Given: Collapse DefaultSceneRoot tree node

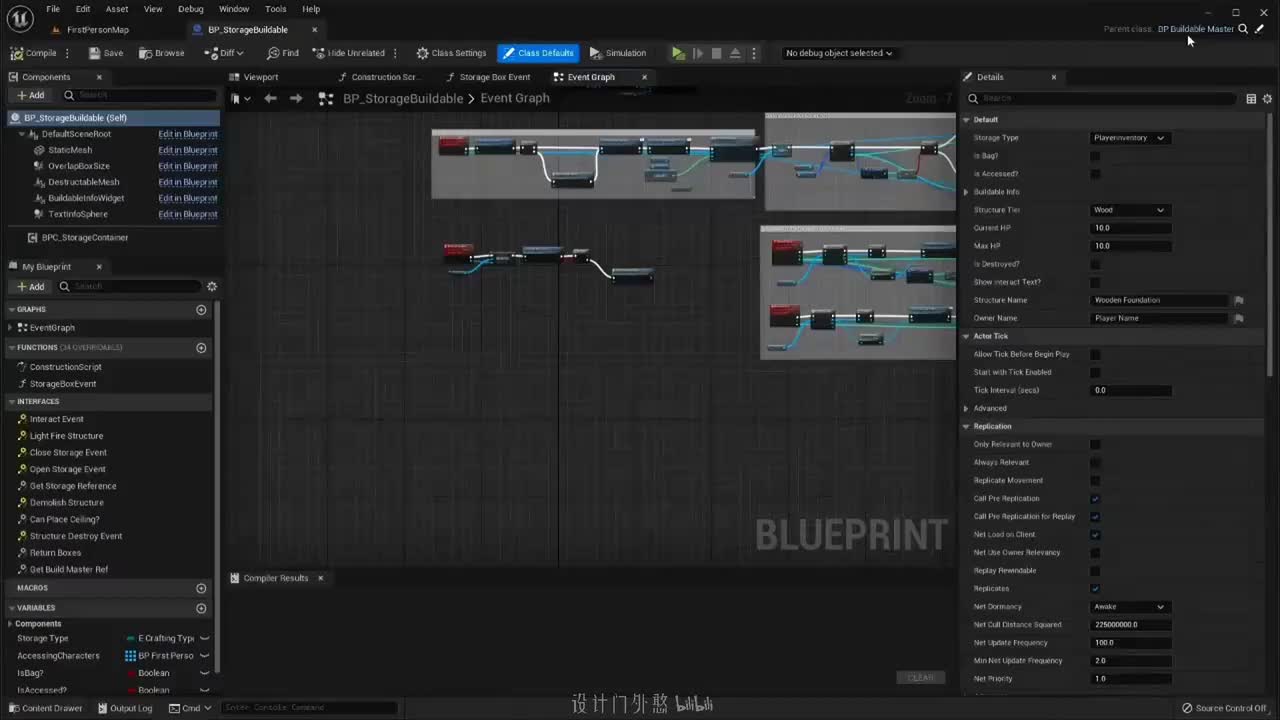Looking at the screenshot, I should [22, 134].
